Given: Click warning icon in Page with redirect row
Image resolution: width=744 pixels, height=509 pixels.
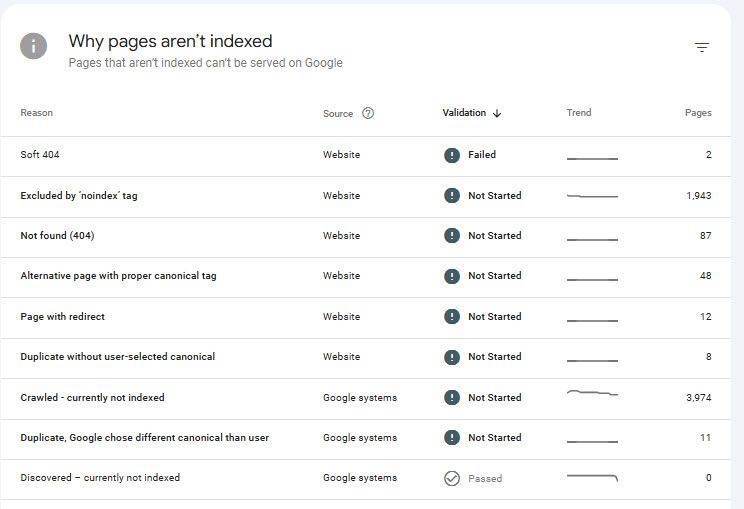Looking at the screenshot, I should (452, 317).
